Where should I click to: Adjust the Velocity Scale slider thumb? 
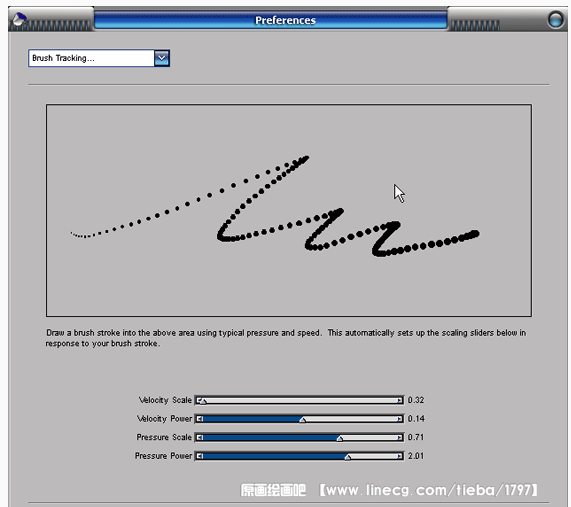[204, 401]
